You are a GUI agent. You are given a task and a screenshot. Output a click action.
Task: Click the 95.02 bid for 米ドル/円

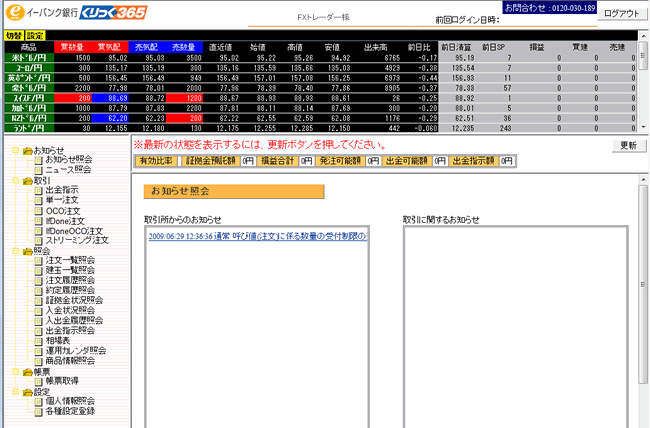118,58
